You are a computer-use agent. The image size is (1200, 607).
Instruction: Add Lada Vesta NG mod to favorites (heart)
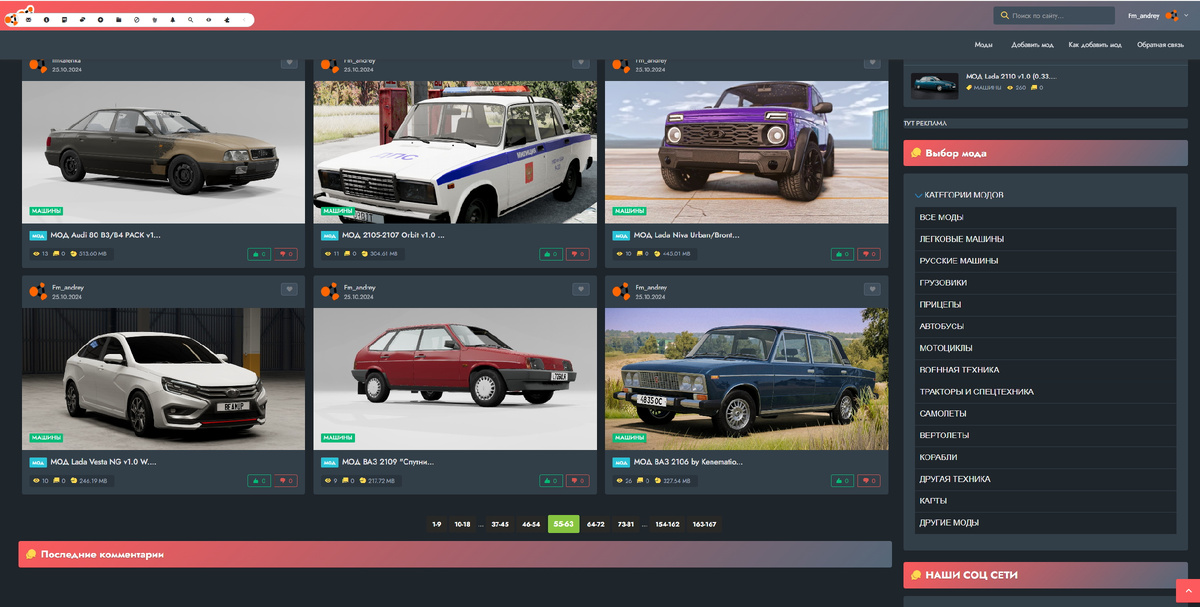(x=289, y=290)
